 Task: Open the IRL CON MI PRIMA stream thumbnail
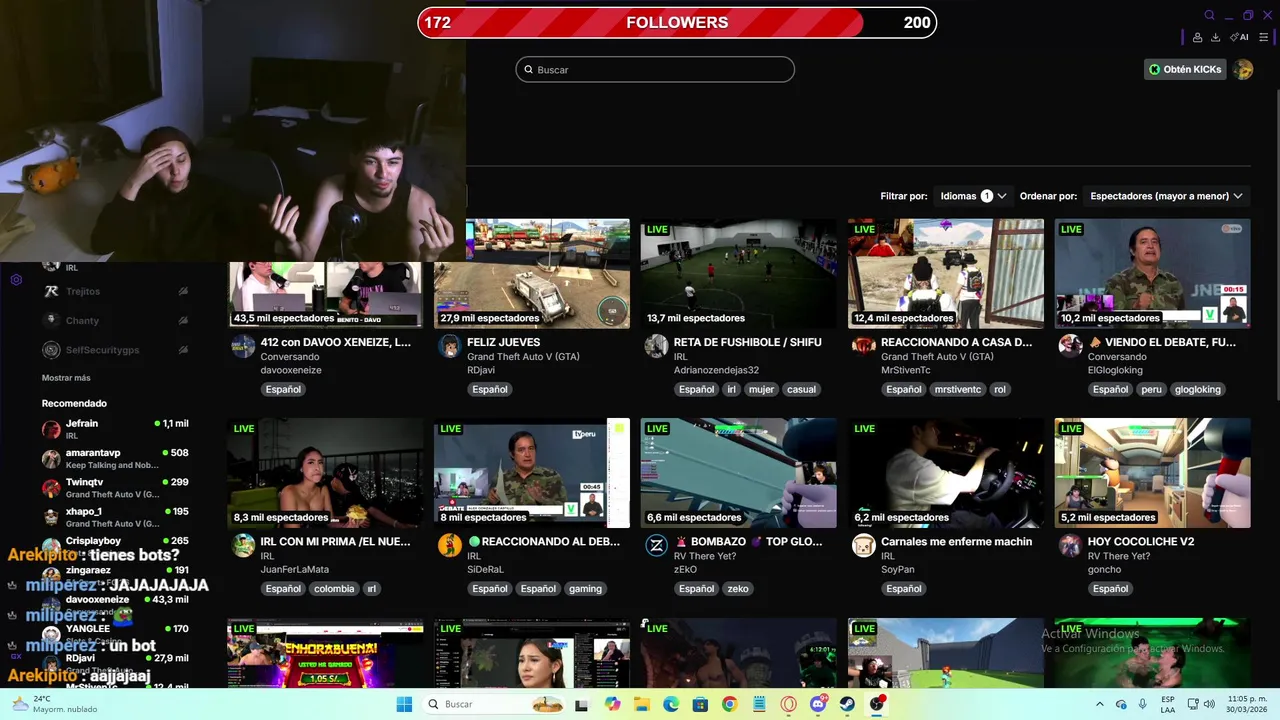click(325, 473)
